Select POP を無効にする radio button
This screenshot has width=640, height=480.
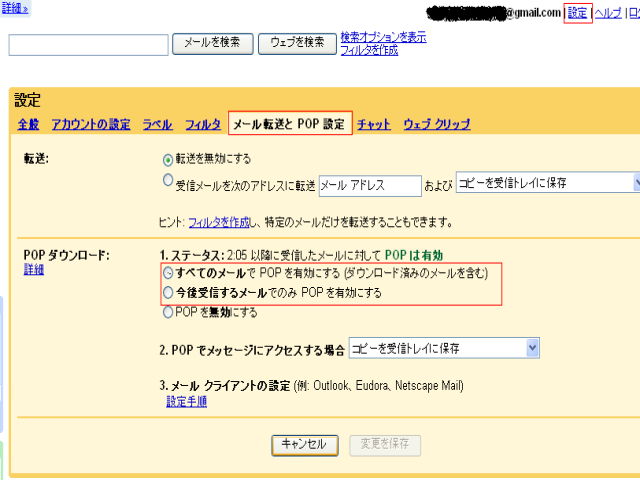pos(168,312)
